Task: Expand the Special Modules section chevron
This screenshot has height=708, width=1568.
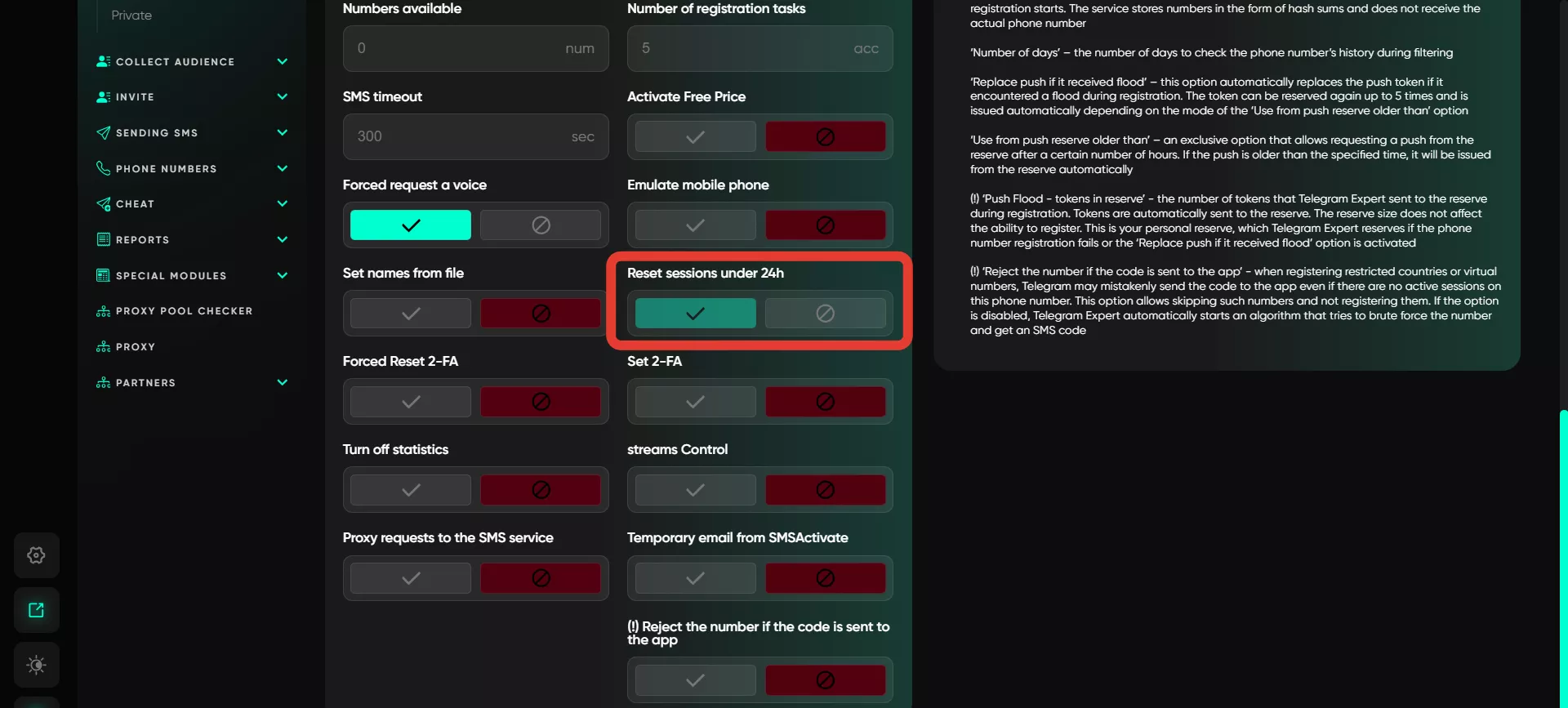Action: 283,275
